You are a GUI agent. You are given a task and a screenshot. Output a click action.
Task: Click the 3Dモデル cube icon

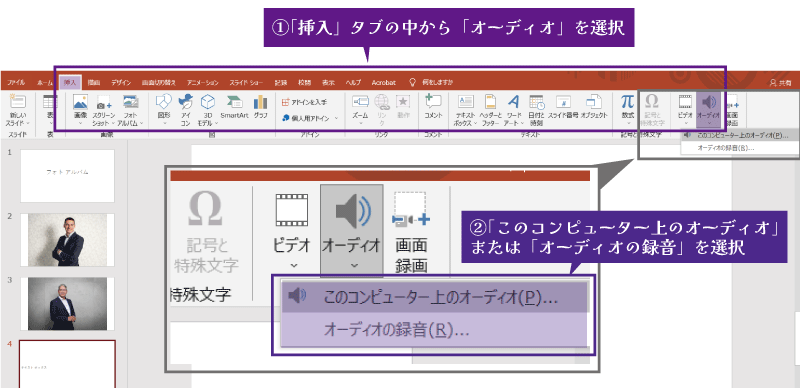[x=208, y=102]
